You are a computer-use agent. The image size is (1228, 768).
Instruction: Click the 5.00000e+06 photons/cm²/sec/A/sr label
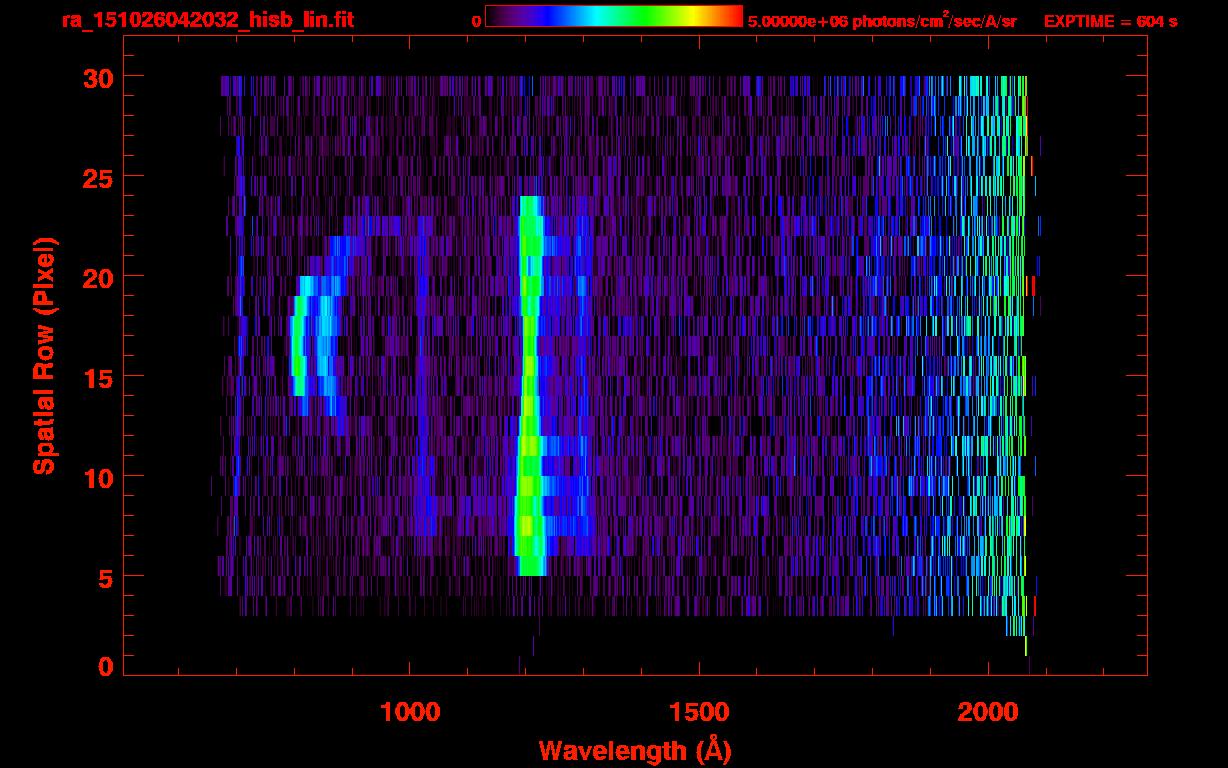882,20
